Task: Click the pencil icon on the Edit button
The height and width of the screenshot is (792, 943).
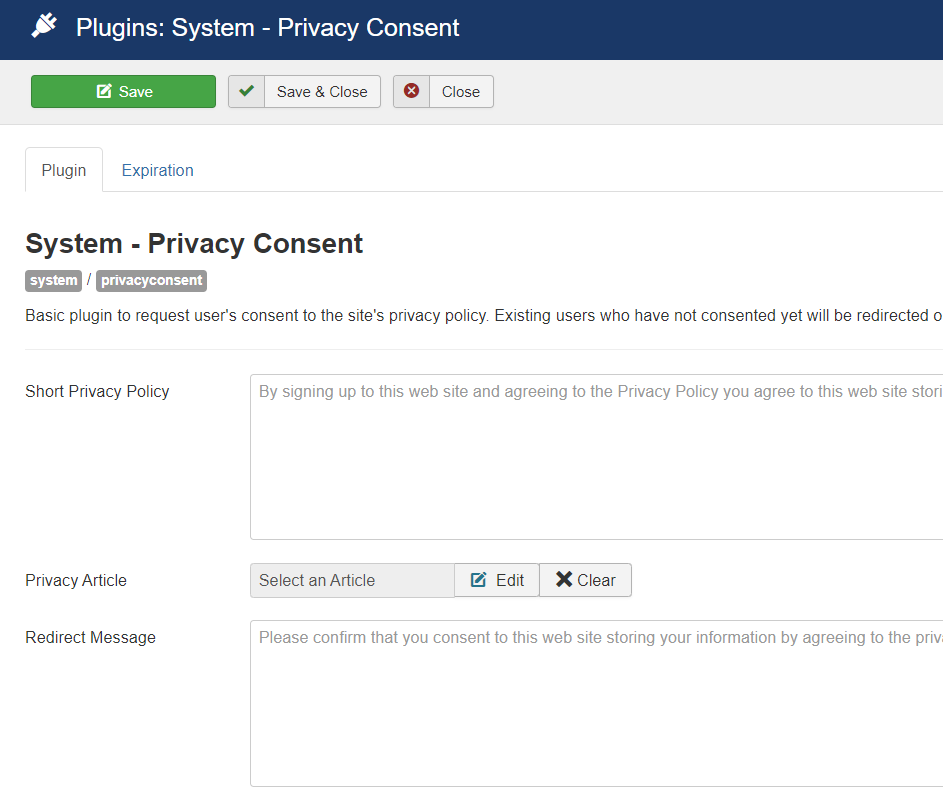Action: click(479, 580)
